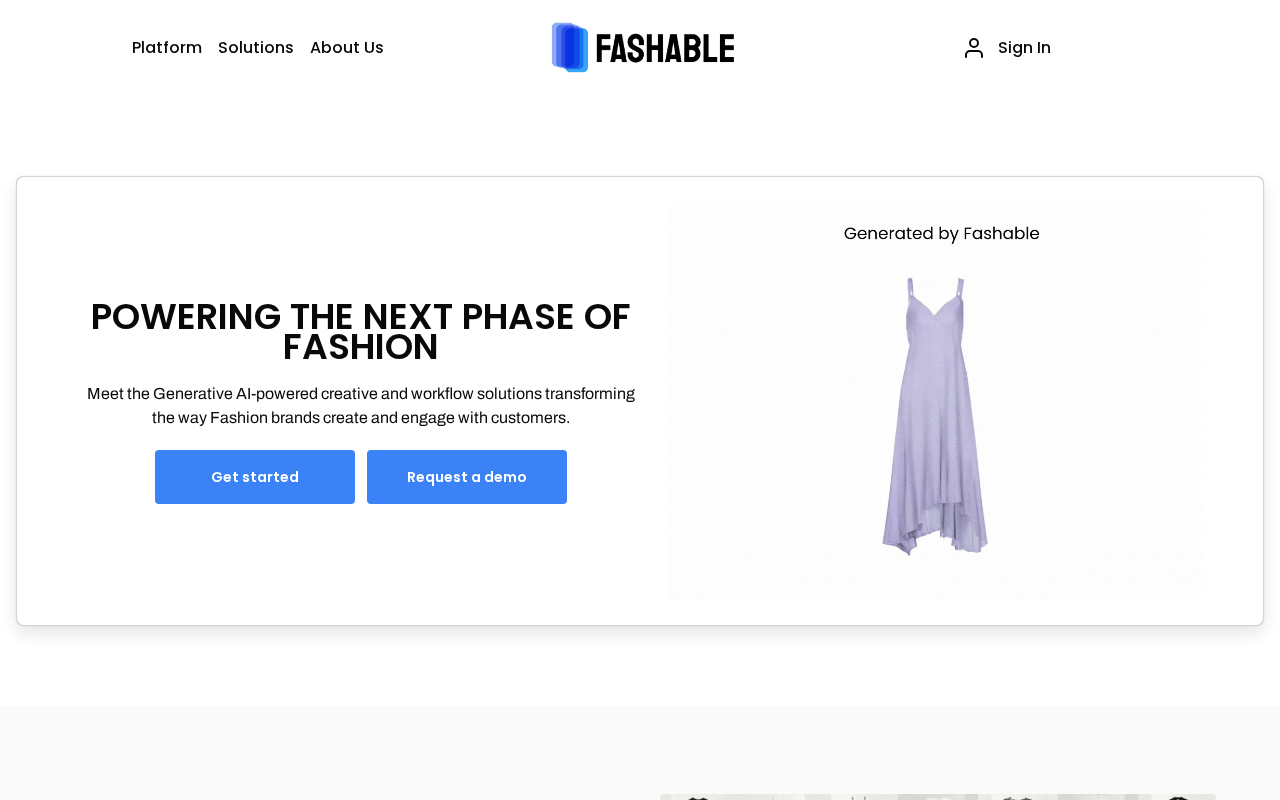Image resolution: width=1280 pixels, height=800 pixels.
Task: Click the word FASHION in the headline
Action: tap(360, 348)
